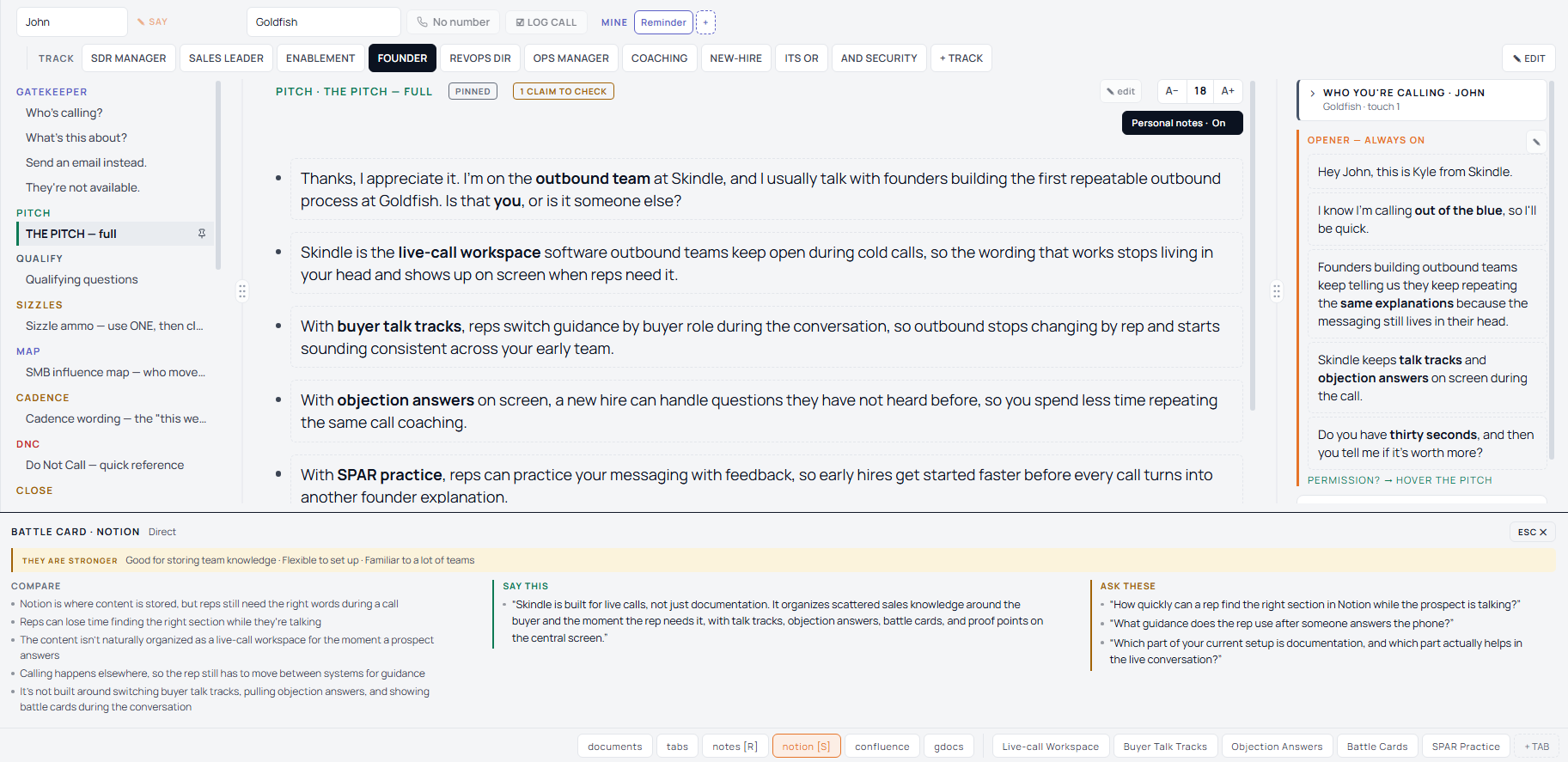Open Do Not Call quick reference
The width and height of the screenshot is (1568, 762).
click(x=115, y=465)
